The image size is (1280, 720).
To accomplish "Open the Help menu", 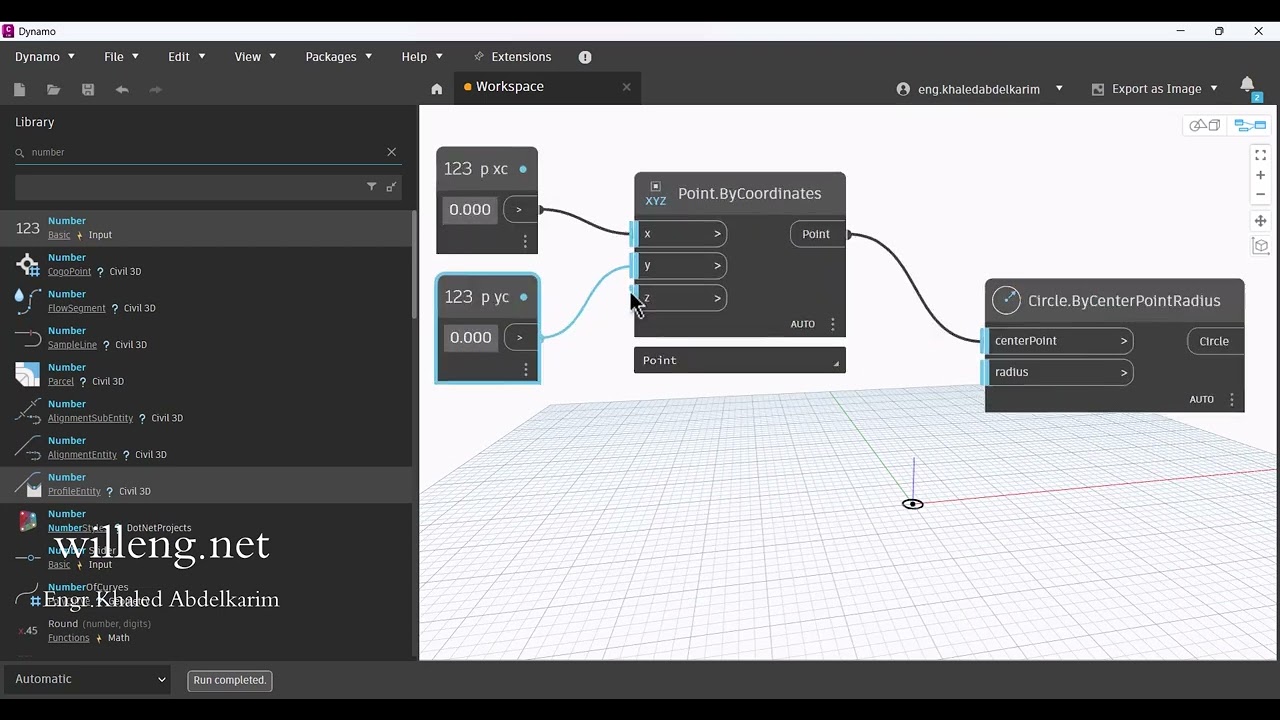I will click(x=421, y=57).
